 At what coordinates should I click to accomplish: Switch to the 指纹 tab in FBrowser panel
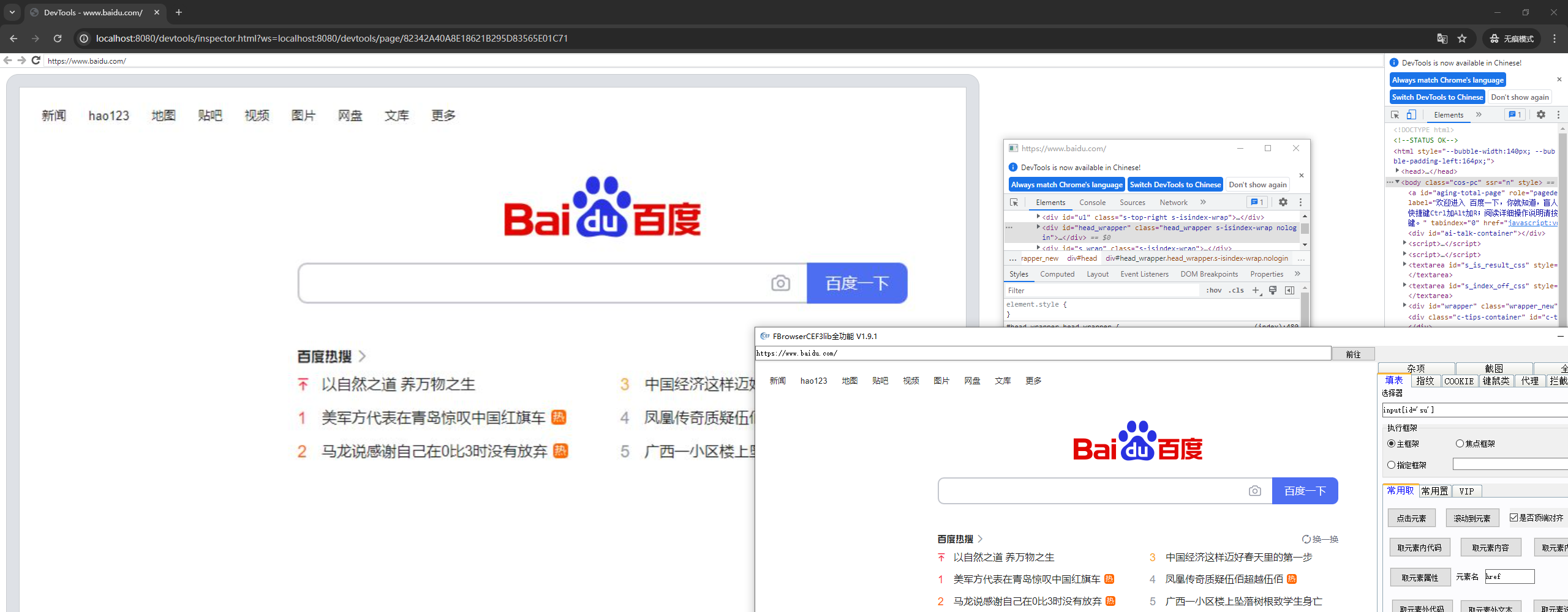pyautogui.click(x=1425, y=381)
